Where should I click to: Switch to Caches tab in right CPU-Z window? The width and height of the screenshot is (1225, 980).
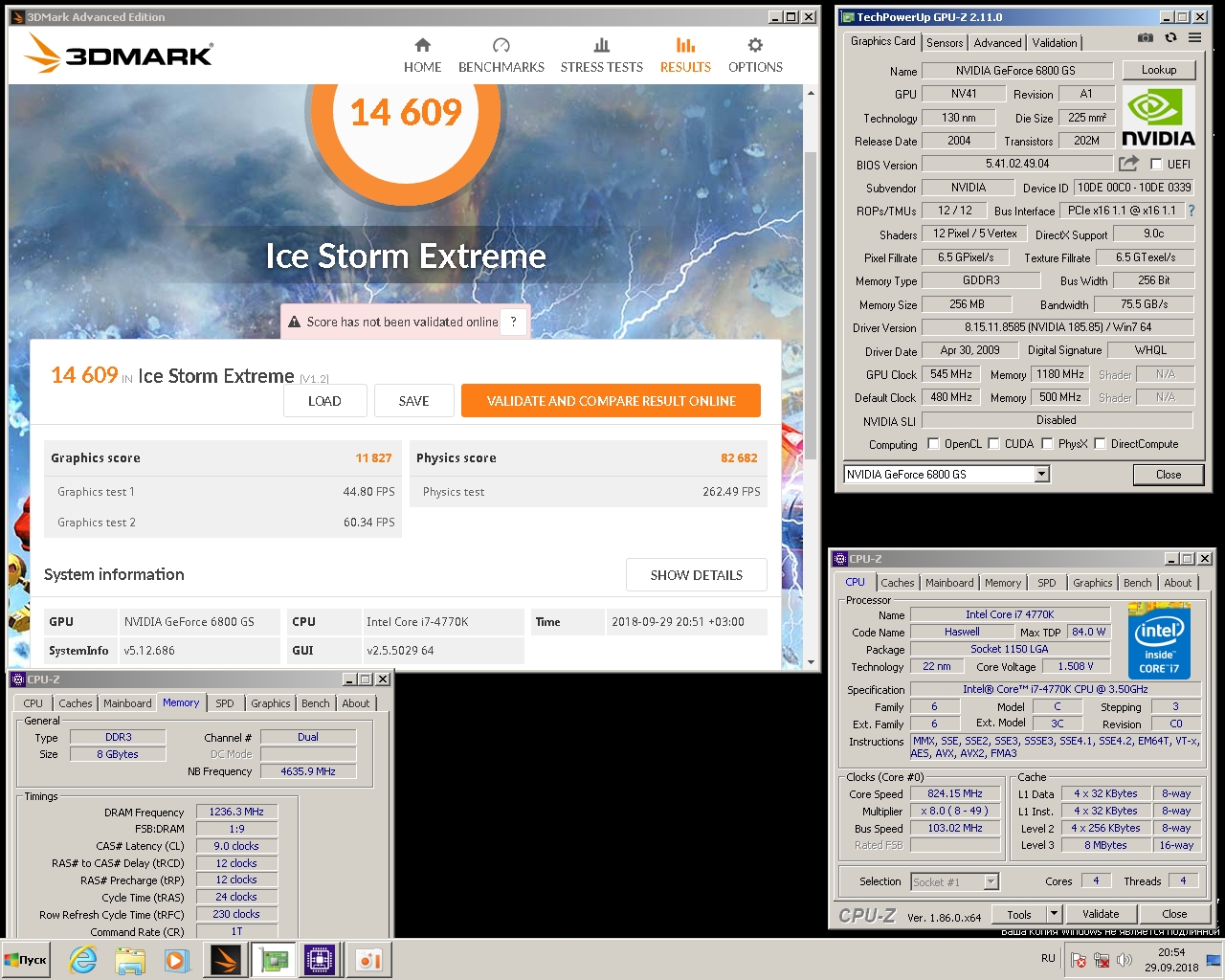898,583
